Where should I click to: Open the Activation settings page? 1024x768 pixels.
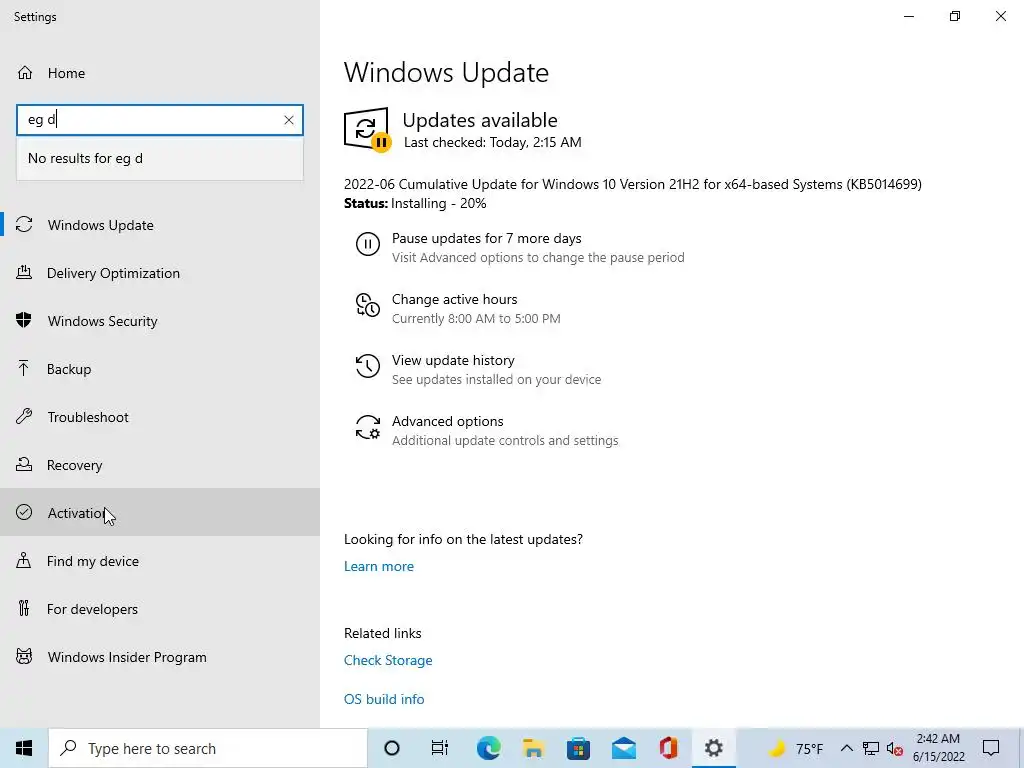160,513
